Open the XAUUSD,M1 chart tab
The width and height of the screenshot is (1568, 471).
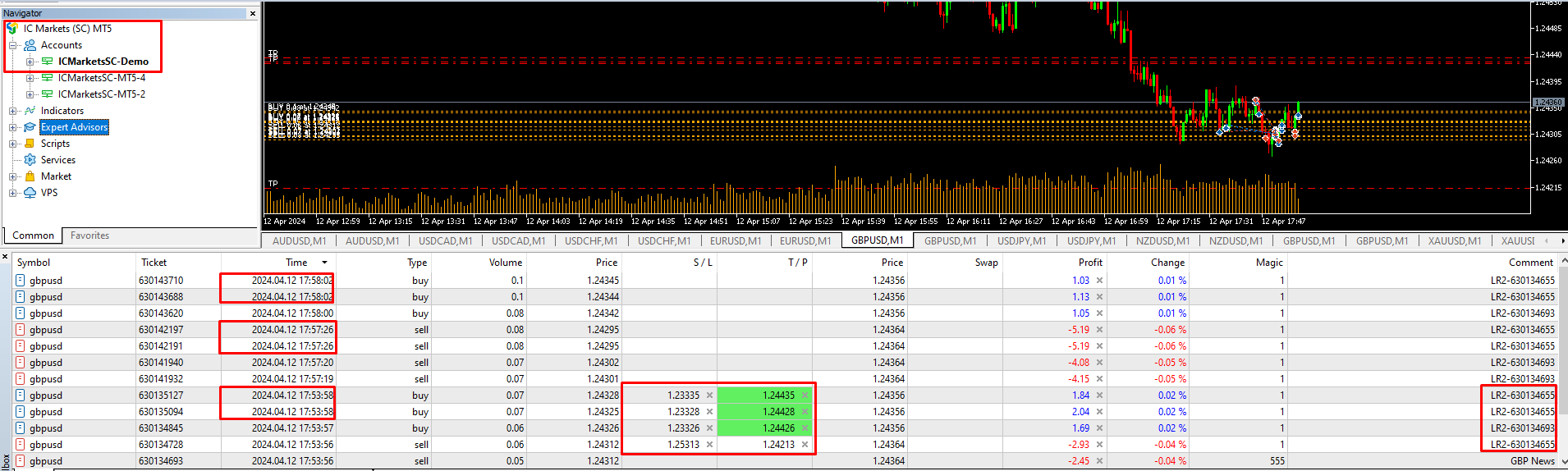click(x=1454, y=240)
